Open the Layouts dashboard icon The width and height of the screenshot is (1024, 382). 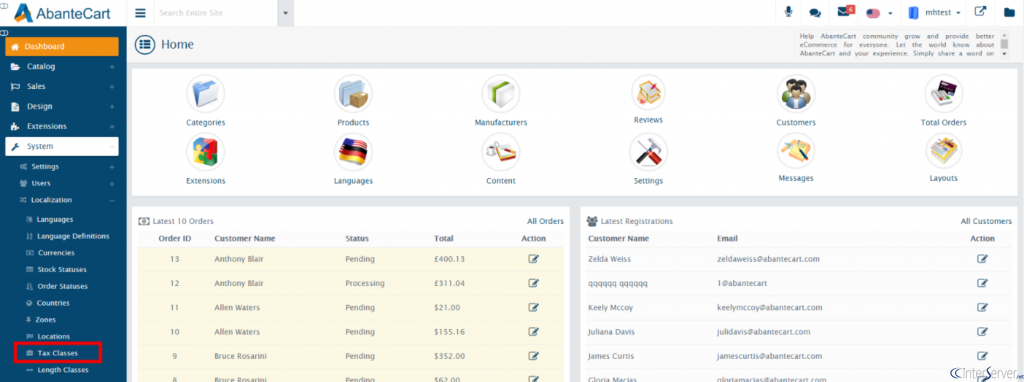[x=944, y=151]
